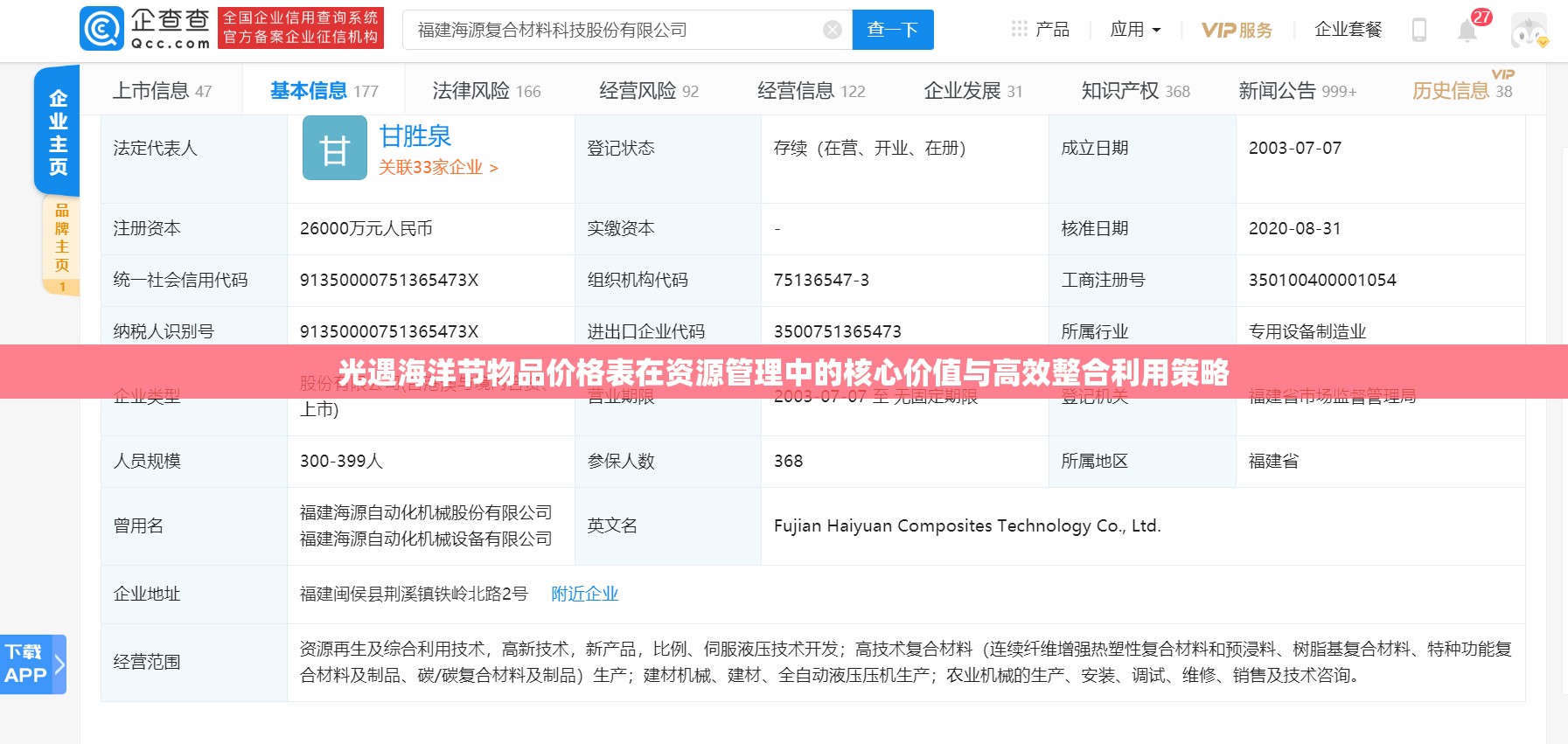Select address 福建闽侯县荆溪镇铁岭北路2号
Screen dimensions: 1568x744
click(x=414, y=594)
